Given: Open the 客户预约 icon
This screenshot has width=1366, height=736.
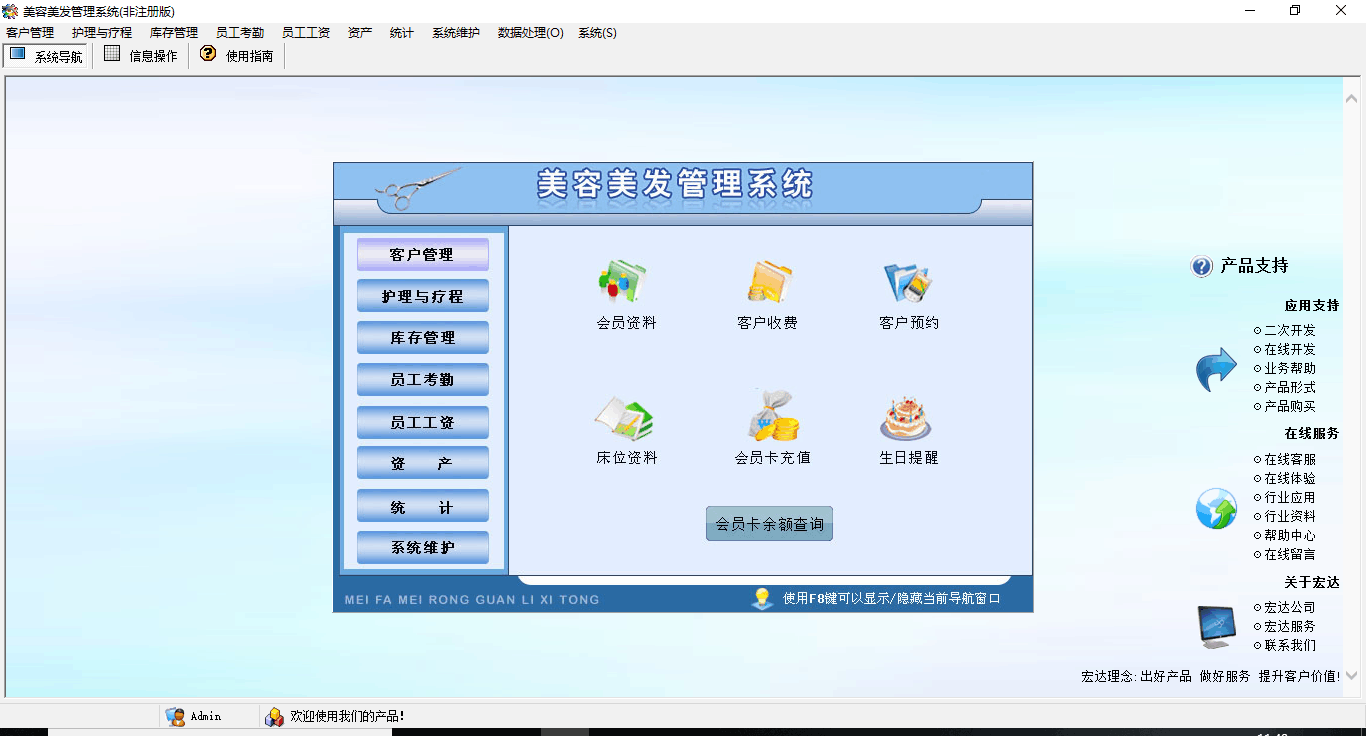Looking at the screenshot, I should point(908,282).
